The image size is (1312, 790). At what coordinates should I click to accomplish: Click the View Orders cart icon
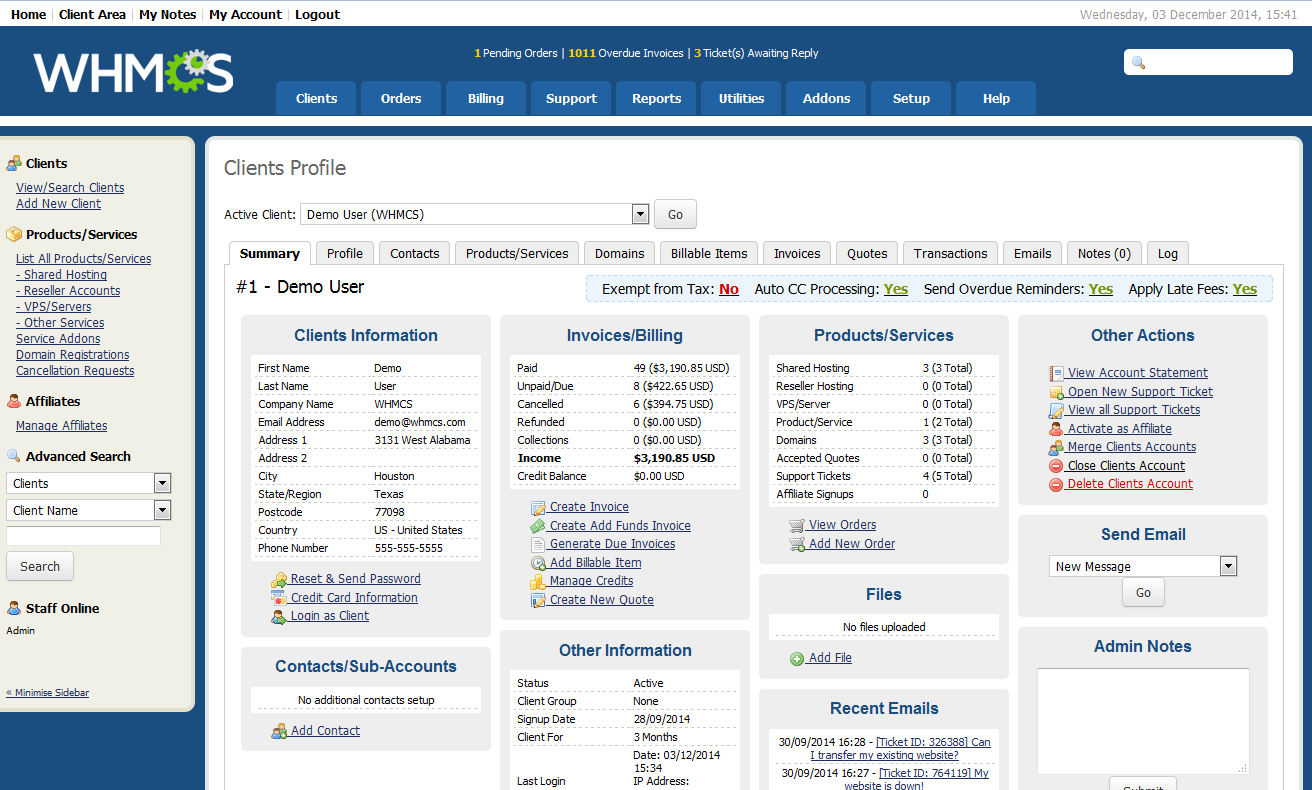pos(797,525)
